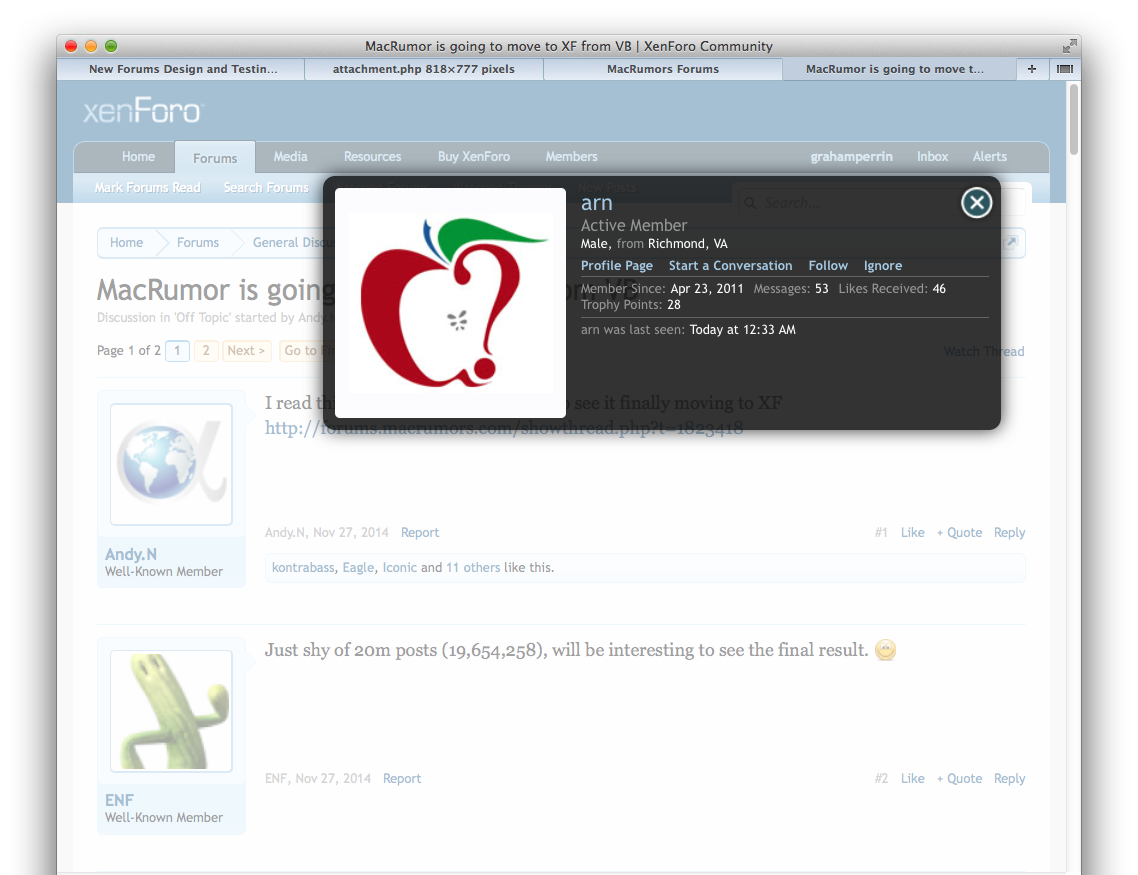Go to page 2 of thread
The image size is (1138, 875).
(x=206, y=350)
